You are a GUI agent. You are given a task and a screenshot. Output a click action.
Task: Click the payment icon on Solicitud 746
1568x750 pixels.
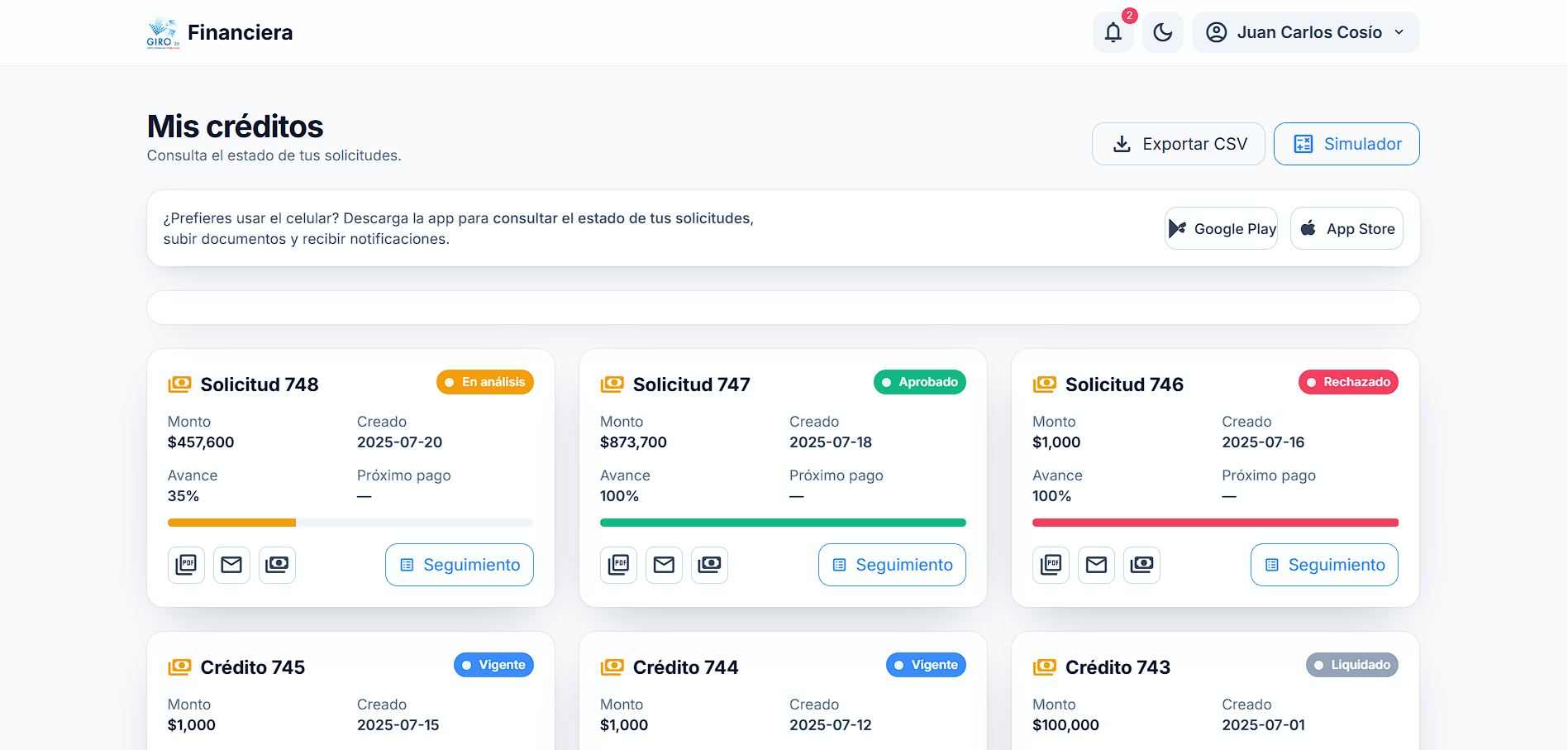(x=1141, y=565)
